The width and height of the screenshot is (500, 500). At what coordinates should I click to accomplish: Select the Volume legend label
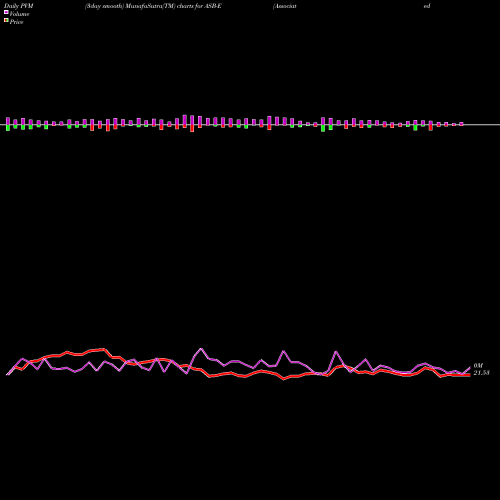[x=19, y=14]
